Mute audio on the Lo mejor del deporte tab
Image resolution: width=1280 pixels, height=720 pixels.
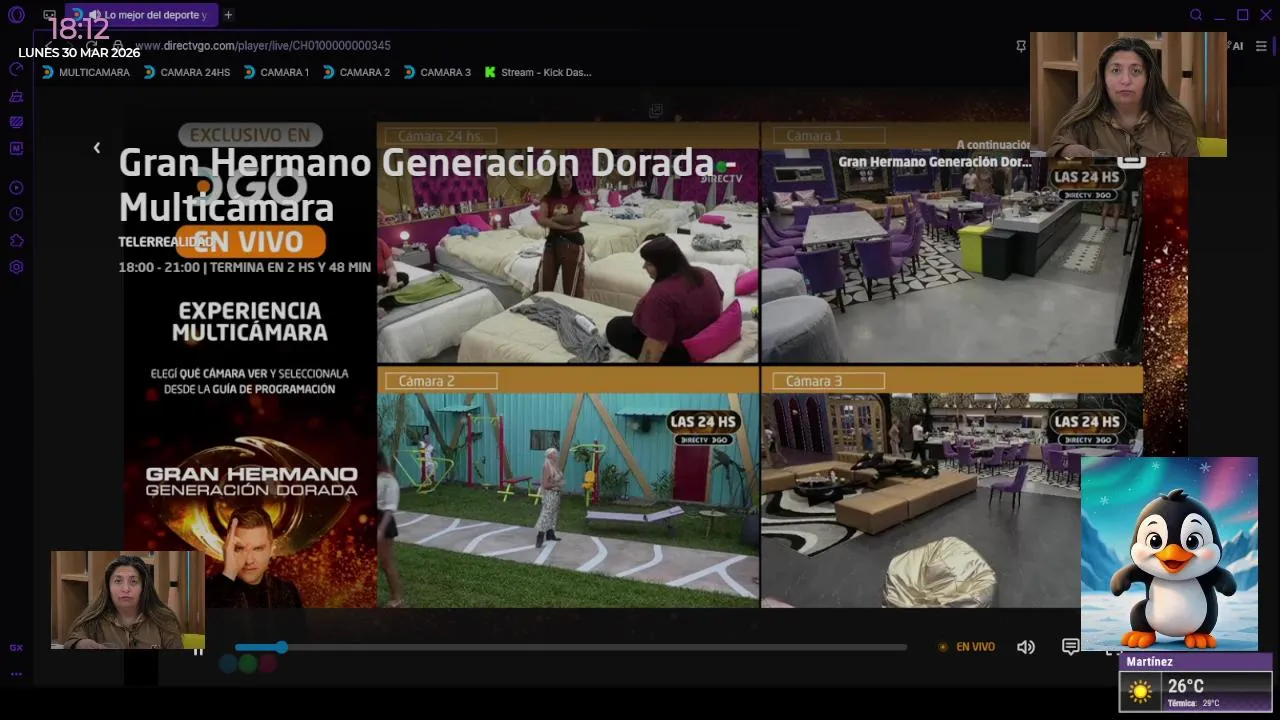click(x=94, y=15)
